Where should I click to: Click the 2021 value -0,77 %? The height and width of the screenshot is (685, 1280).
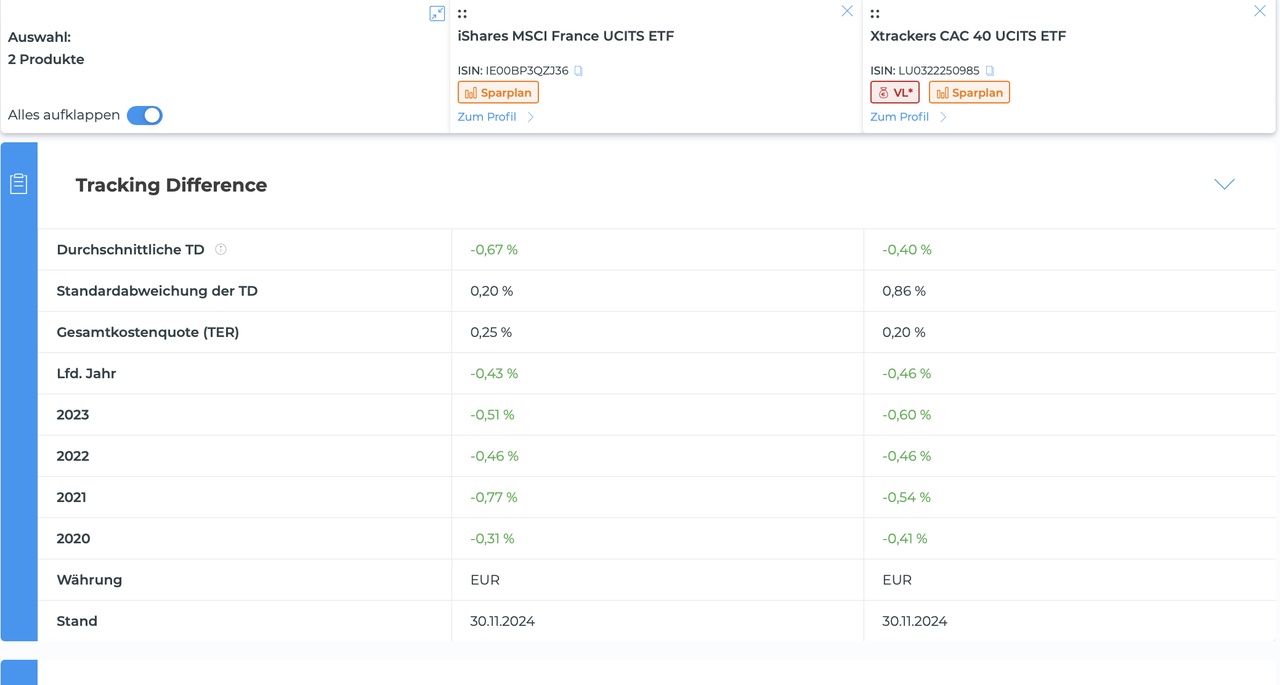(x=494, y=497)
